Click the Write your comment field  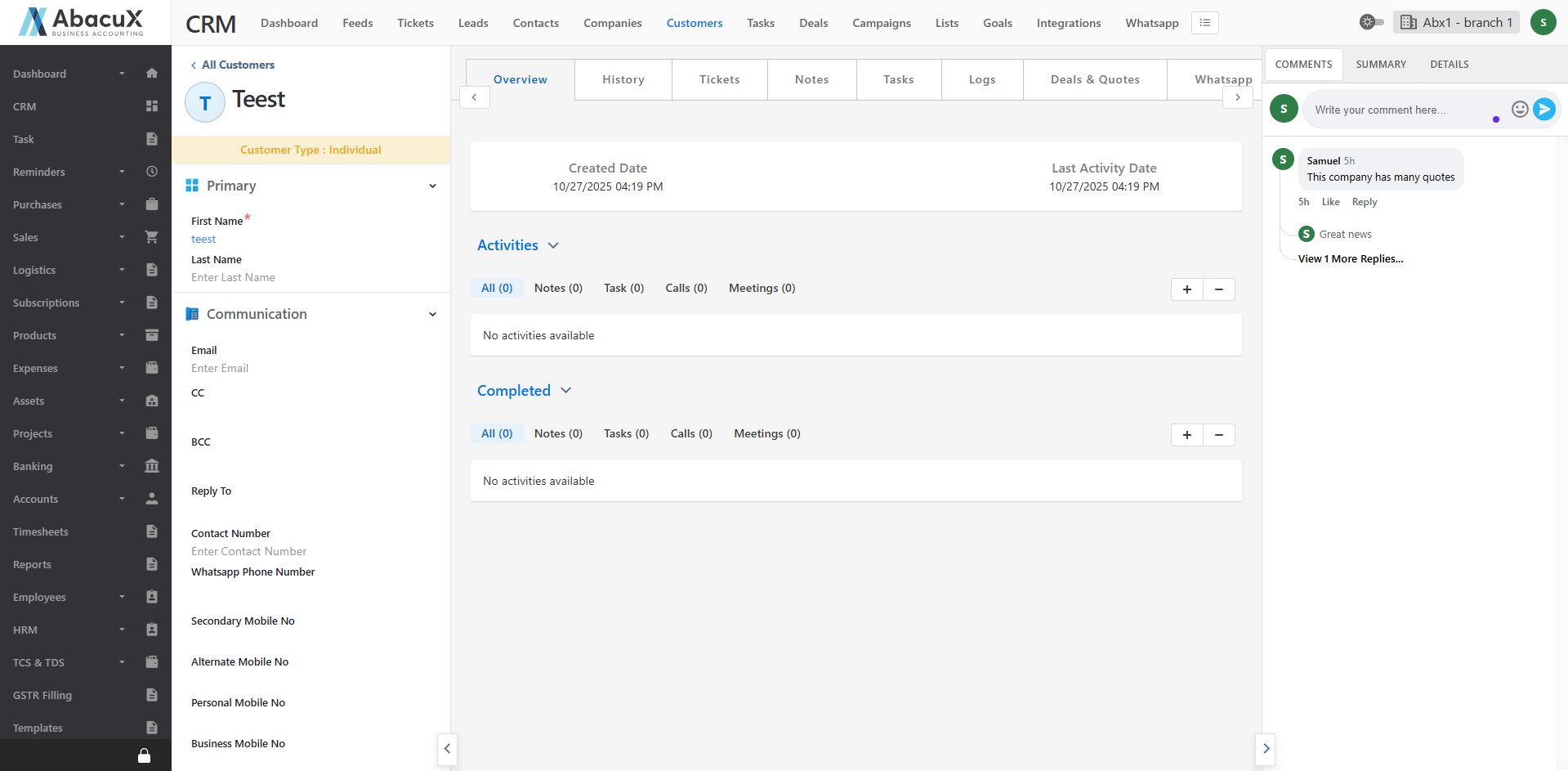pos(1397,110)
